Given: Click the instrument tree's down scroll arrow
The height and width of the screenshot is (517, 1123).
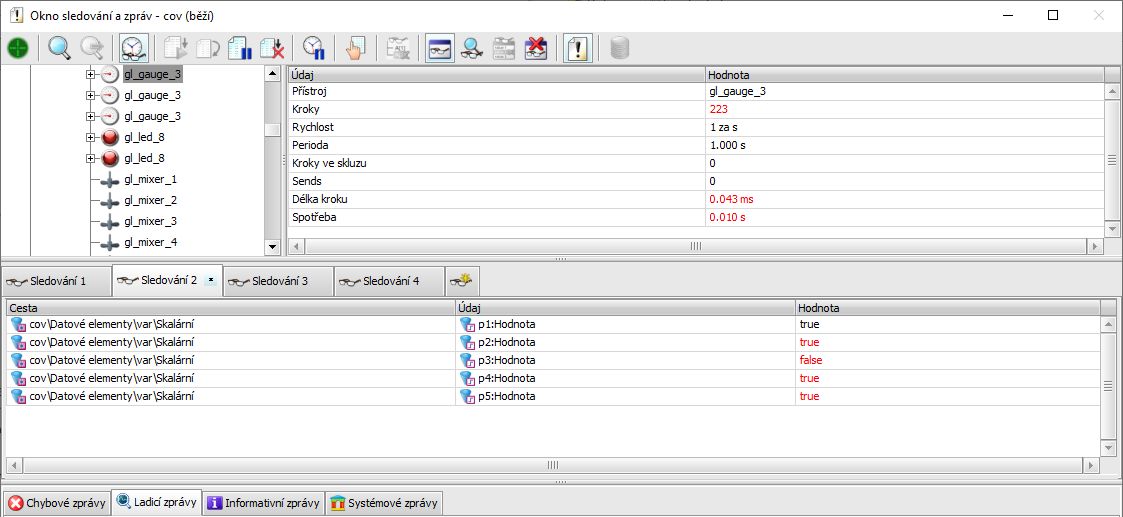Looking at the screenshot, I should click(x=272, y=246).
